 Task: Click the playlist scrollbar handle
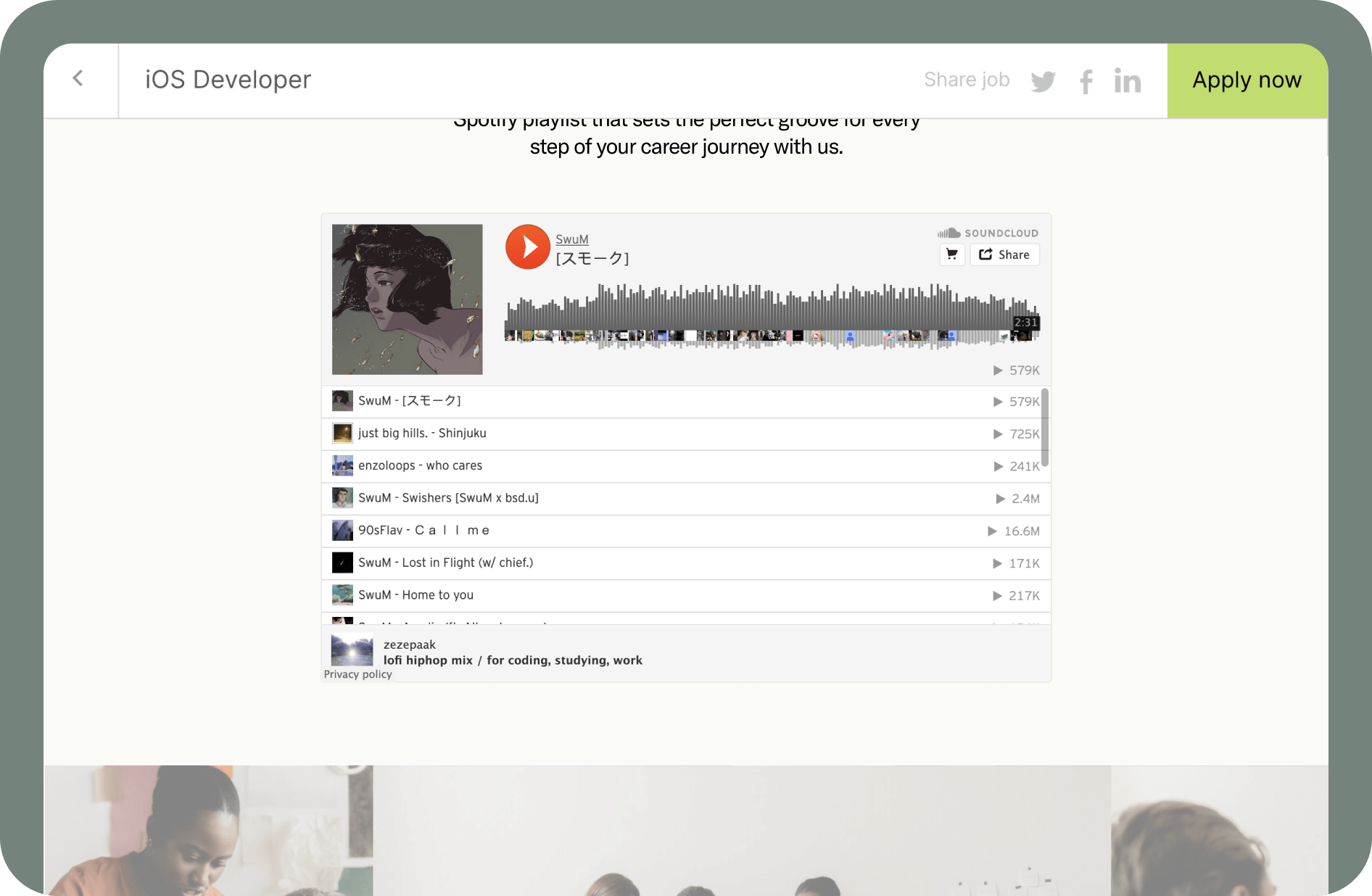pyautogui.click(x=1045, y=428)
